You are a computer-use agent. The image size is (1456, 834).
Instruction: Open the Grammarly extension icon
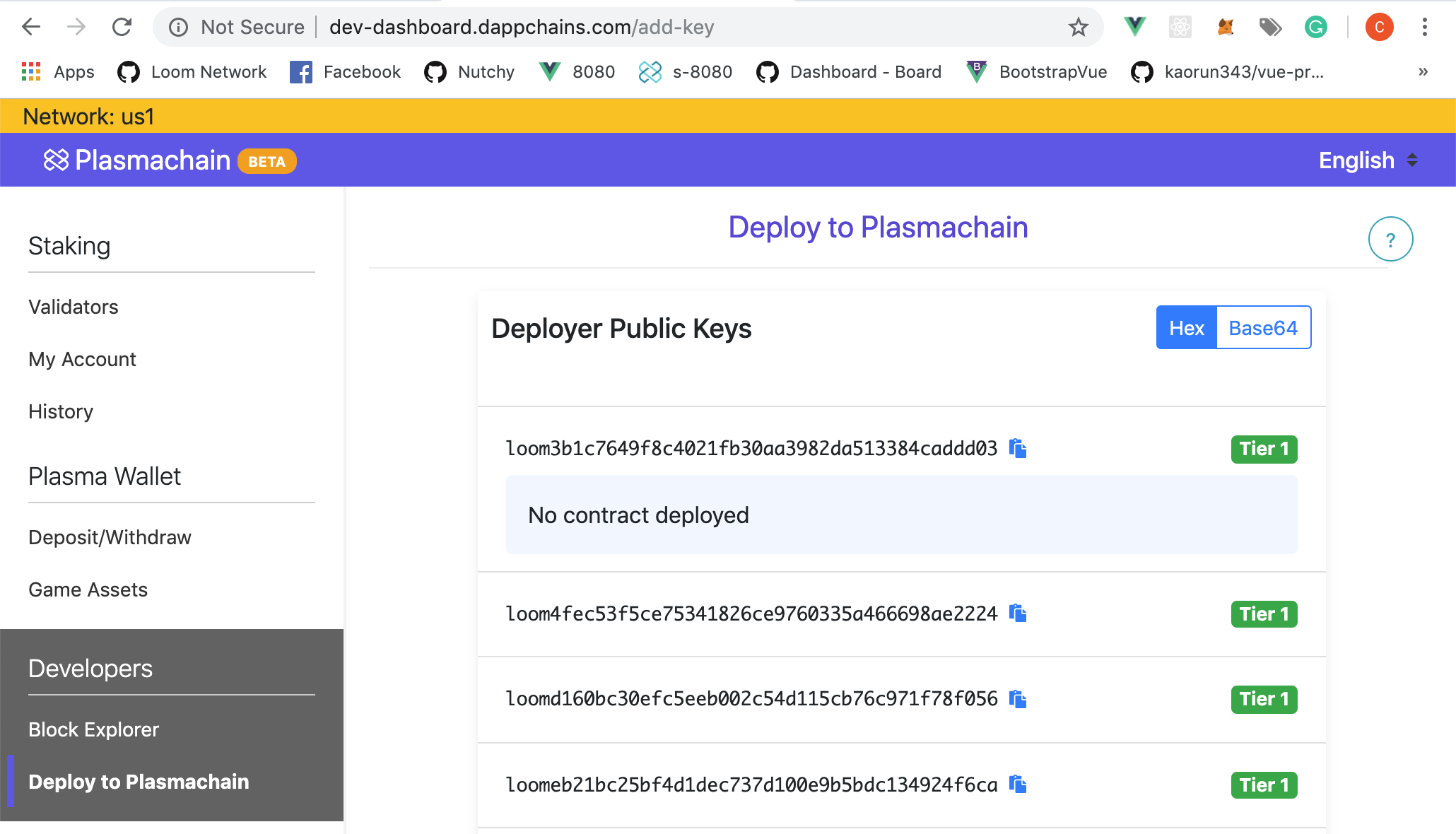pos(1315,27)
